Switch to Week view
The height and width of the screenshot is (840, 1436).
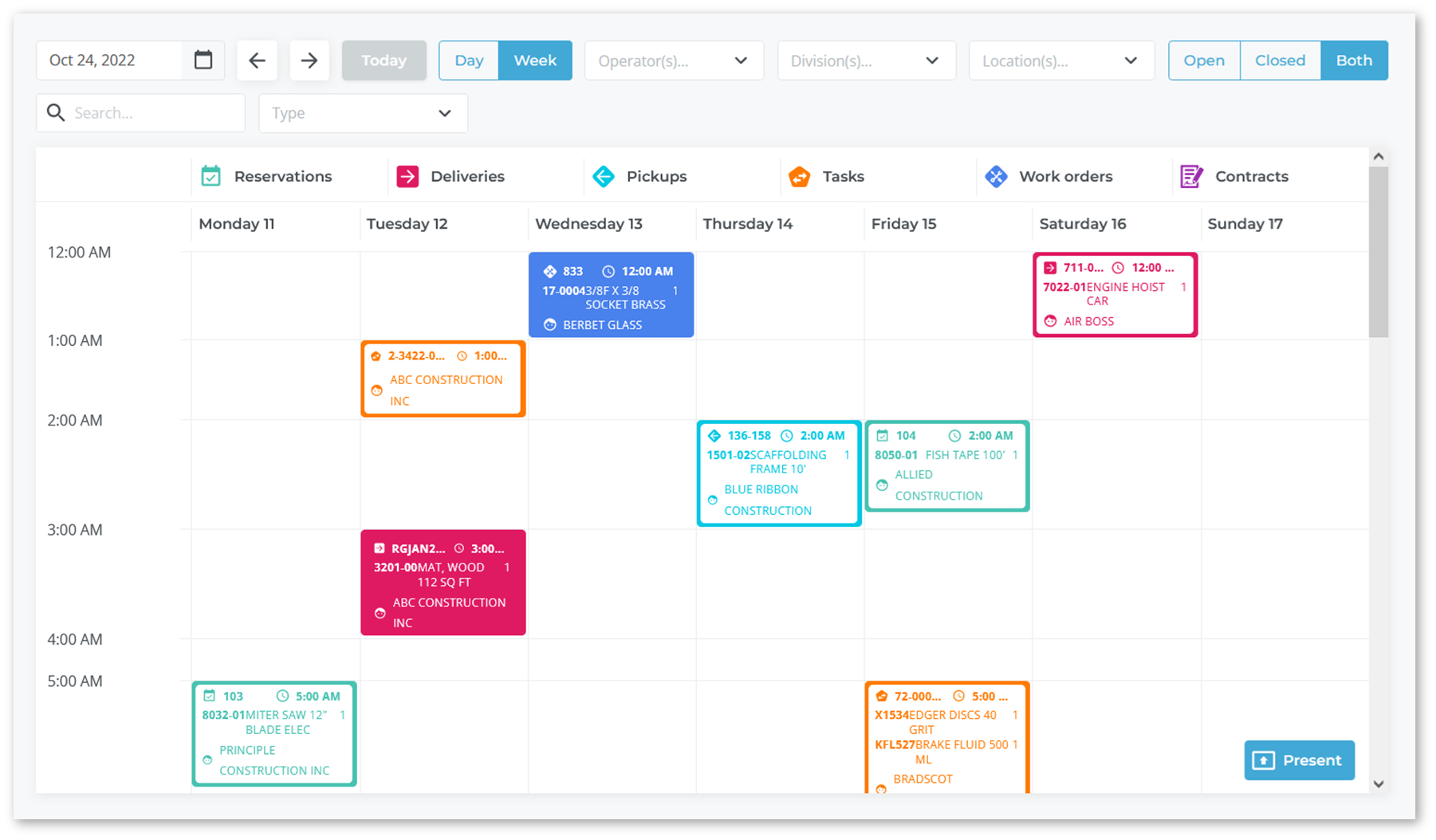pos(535,61)
